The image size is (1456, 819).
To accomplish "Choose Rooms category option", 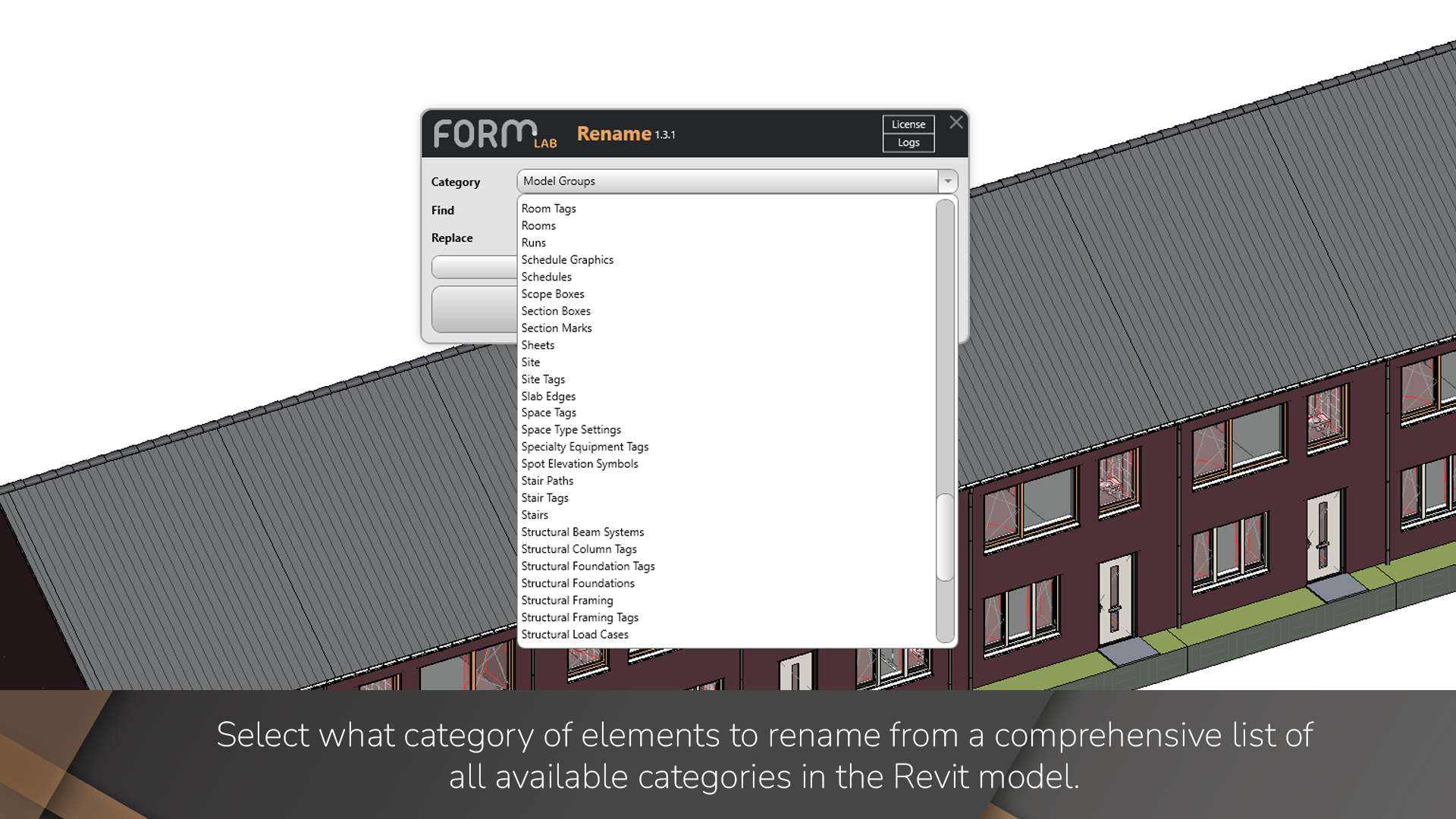I will coord(538,226).
